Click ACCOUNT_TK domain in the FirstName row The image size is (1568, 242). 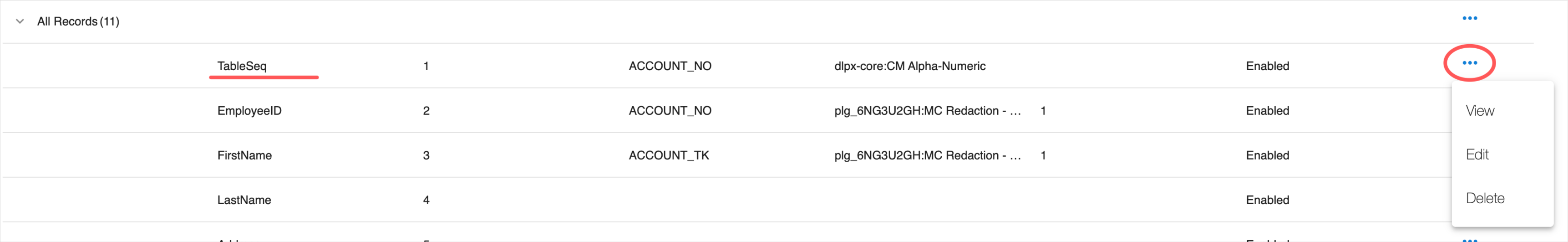(668, 155)
